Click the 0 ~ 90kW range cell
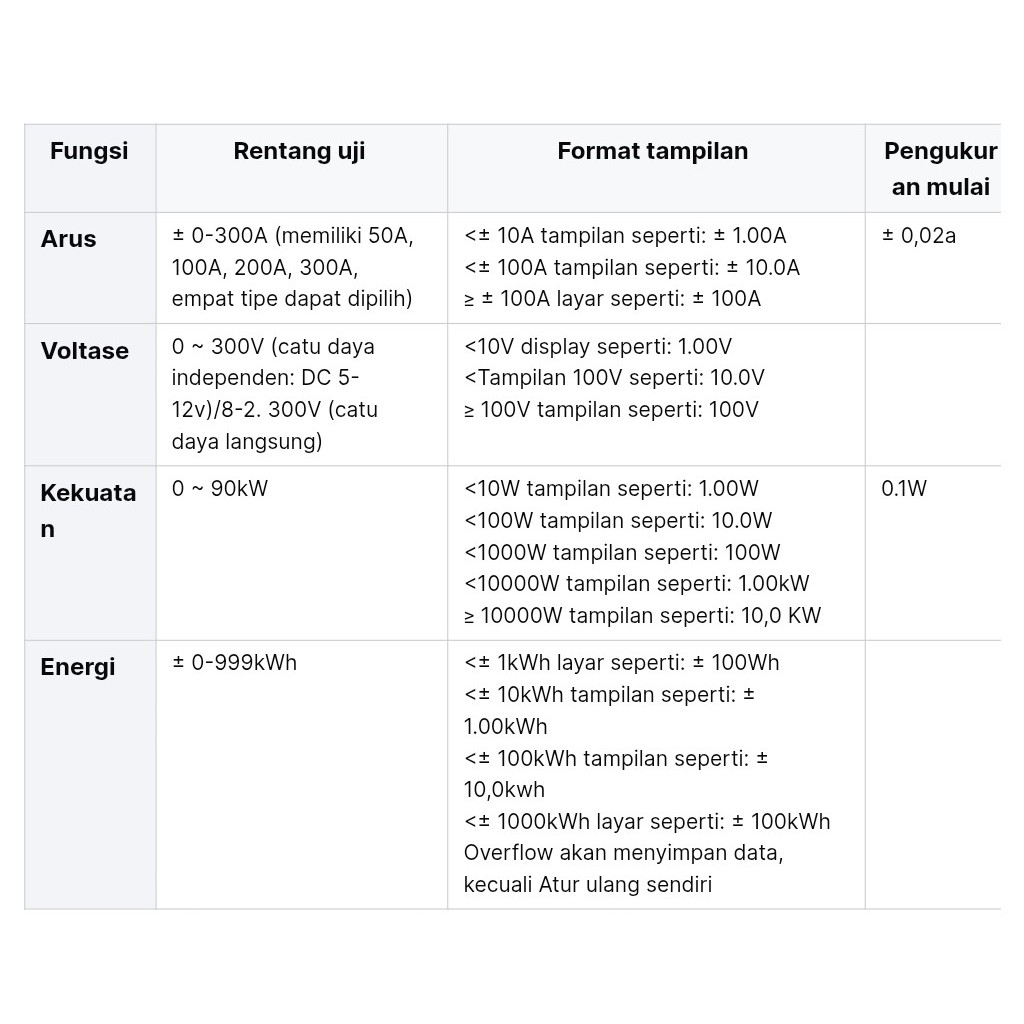This screenshot has height=1024, width=1024. click(220, 489)
